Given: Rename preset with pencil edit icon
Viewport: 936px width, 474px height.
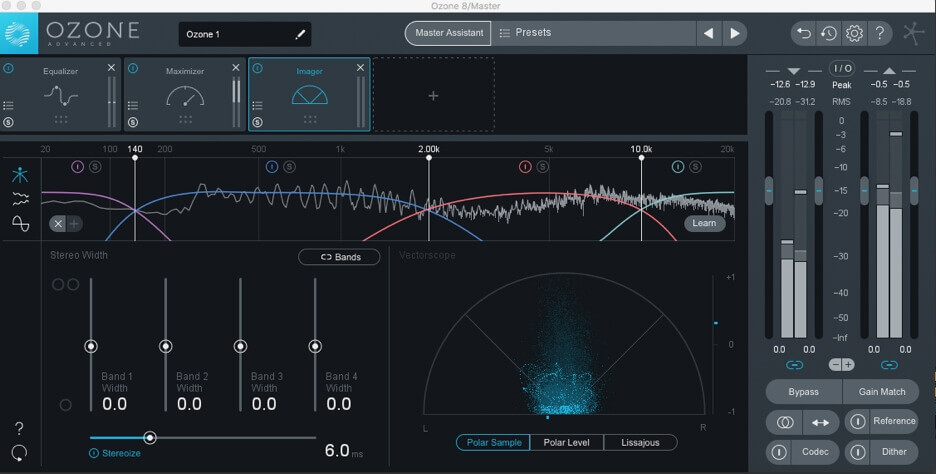Looking at the screenshot, I should click(300, 34).
